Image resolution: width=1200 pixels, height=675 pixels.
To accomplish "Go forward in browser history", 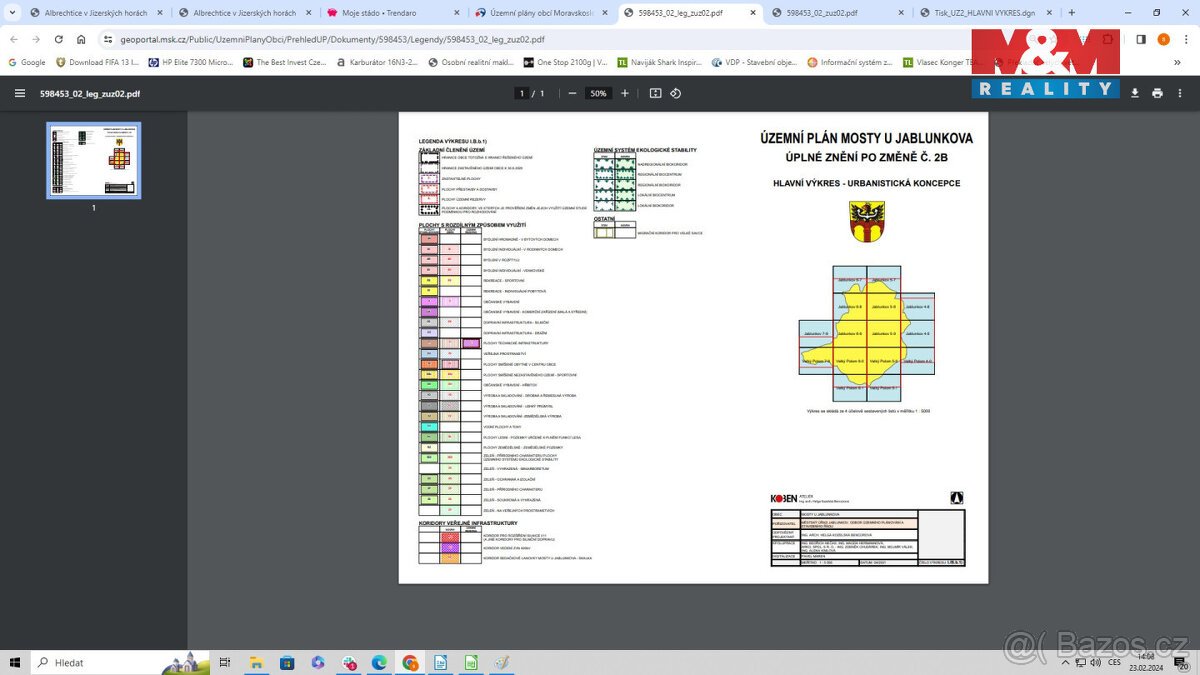I will [x=36, y=39].
